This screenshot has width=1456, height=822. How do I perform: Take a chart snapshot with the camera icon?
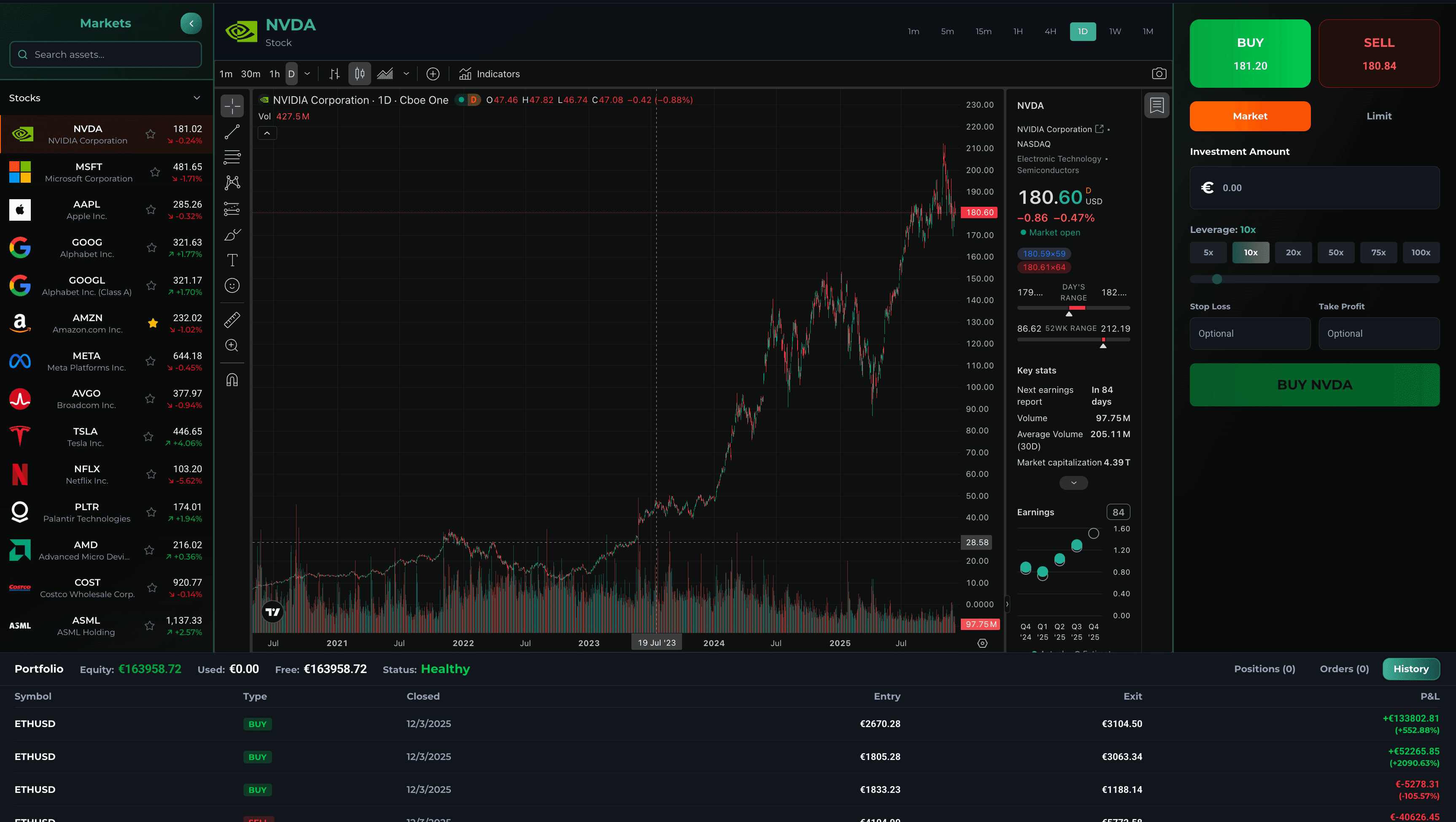(x=1159, y=73)
